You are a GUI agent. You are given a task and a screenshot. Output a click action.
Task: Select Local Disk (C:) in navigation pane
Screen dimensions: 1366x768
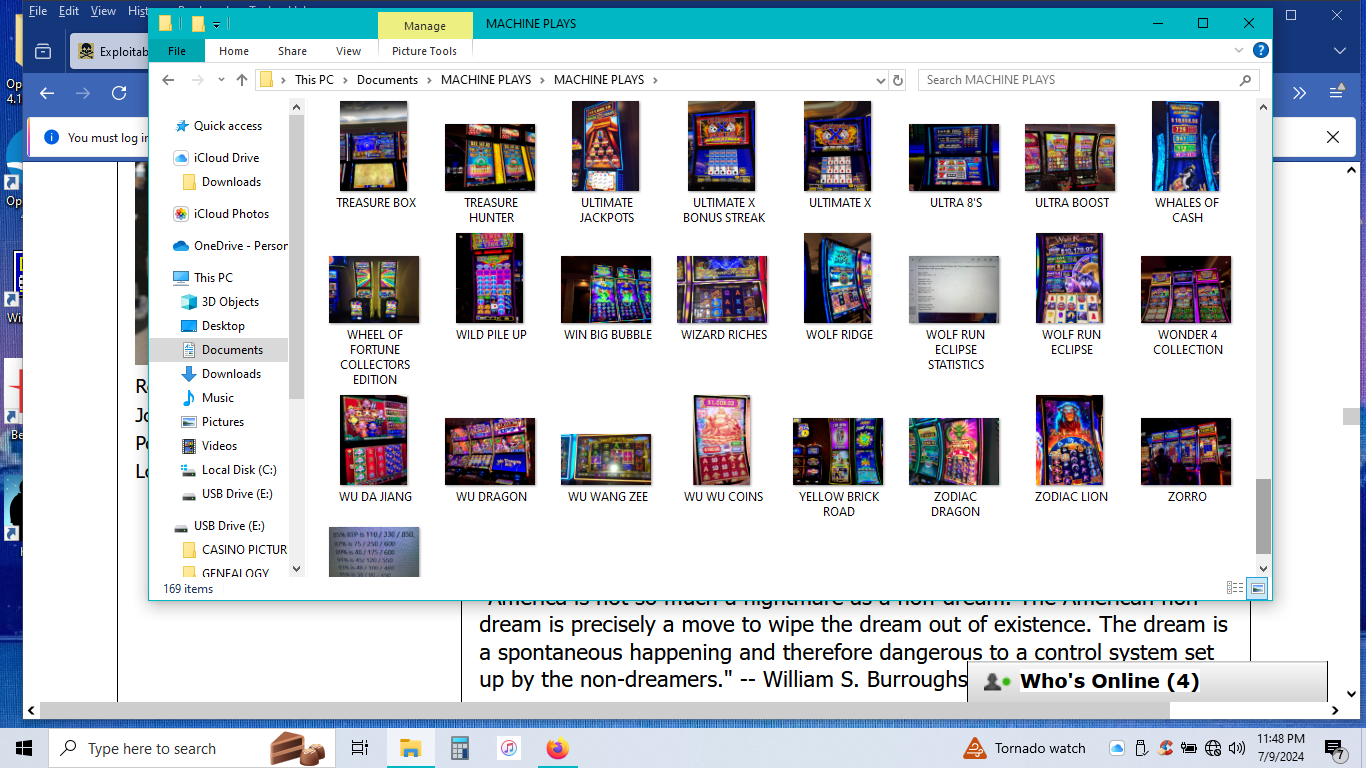[x=239, y=470]
